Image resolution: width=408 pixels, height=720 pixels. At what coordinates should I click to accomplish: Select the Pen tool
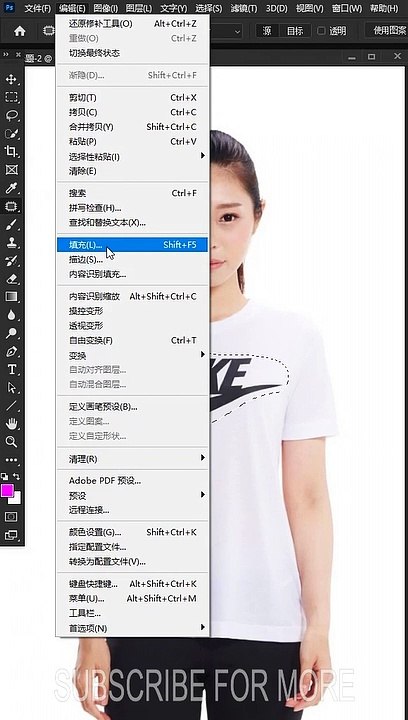pos(11,352)
